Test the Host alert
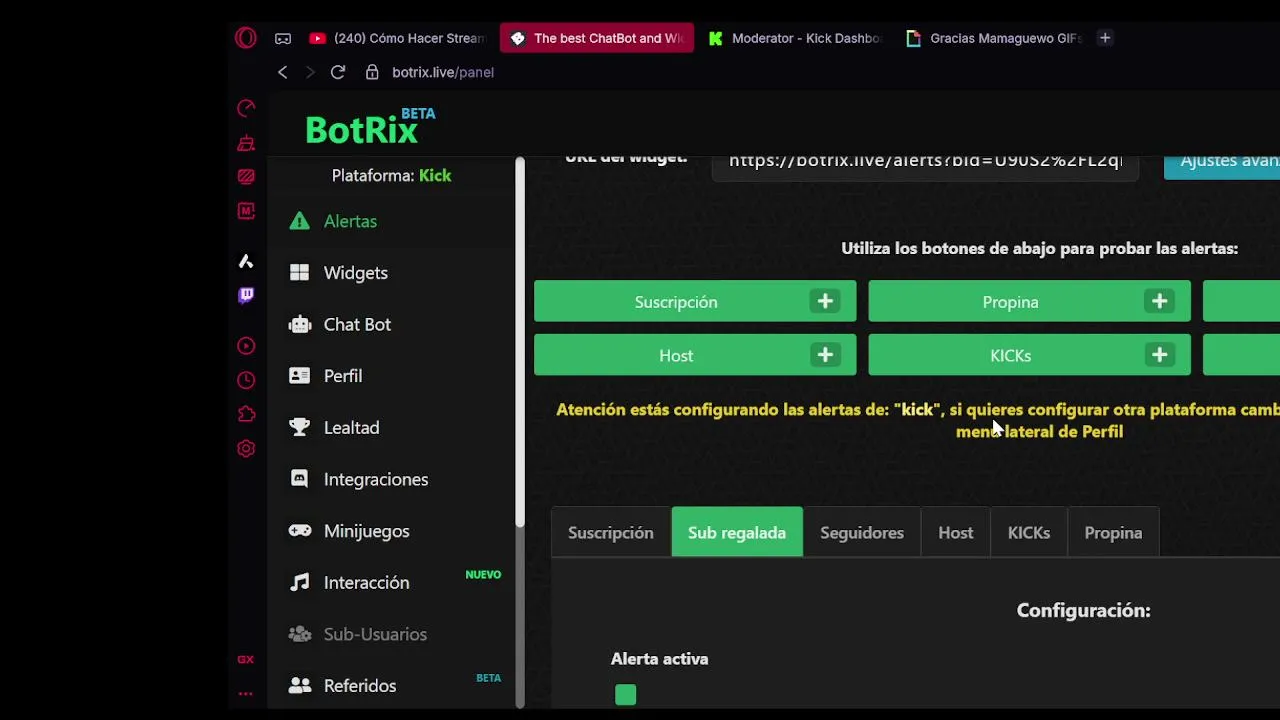Image resolution: width=1280 pixels, height=720 pixels. (x=695, y=355)
